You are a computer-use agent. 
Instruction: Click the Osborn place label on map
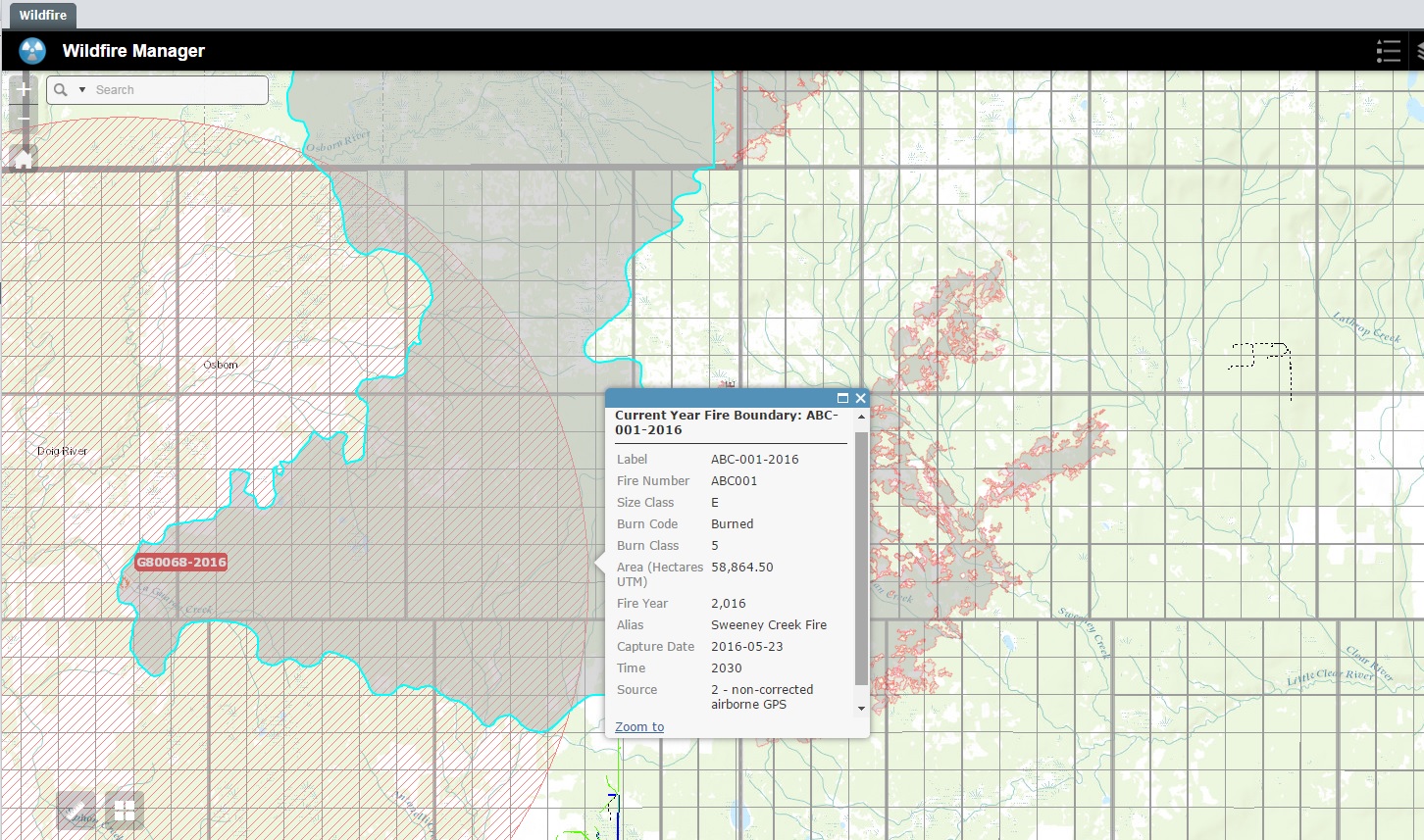point(221,365)
